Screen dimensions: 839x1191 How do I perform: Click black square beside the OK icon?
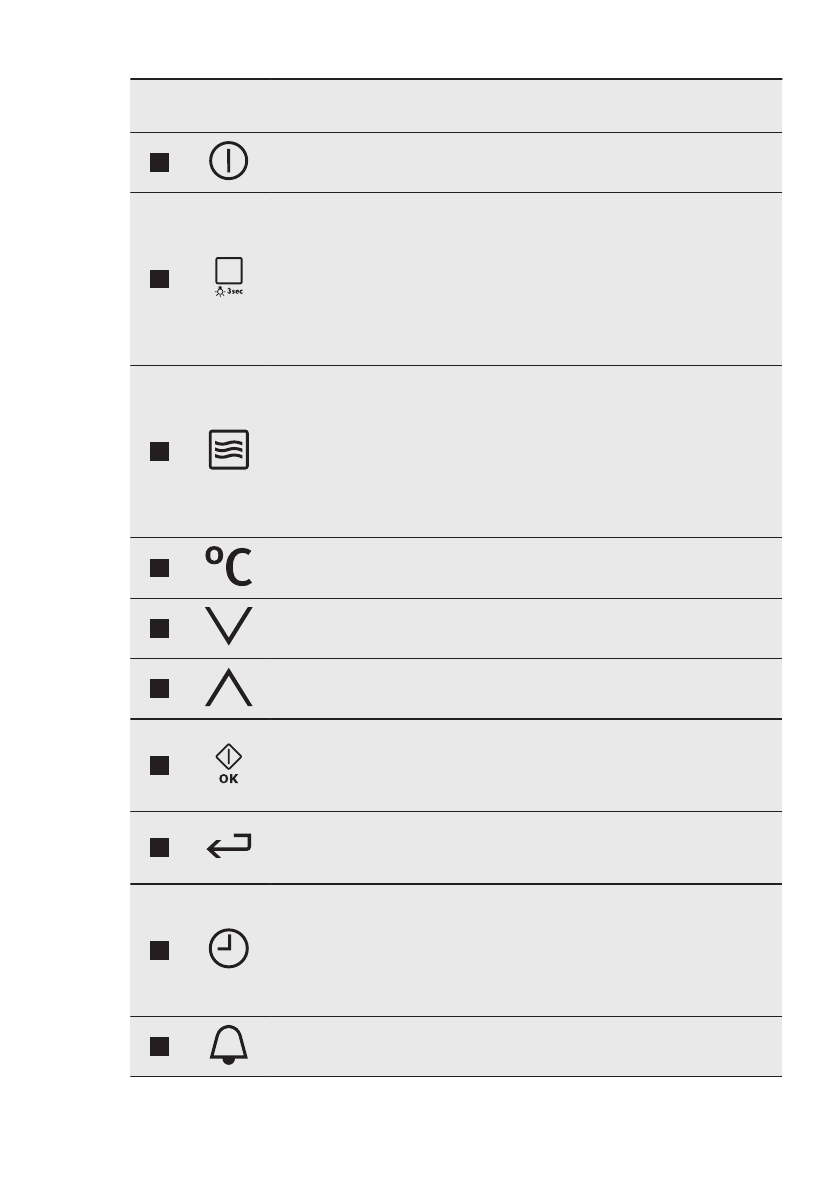(158, 765)
